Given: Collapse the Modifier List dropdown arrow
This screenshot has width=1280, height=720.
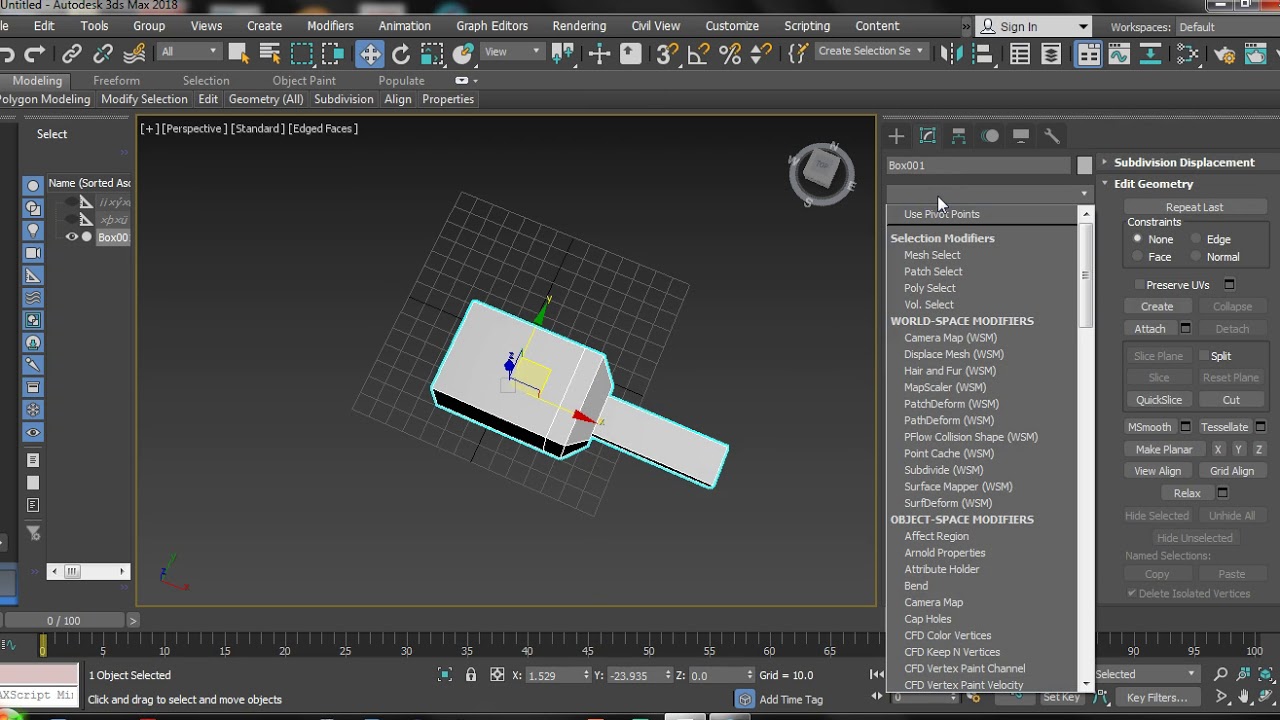Looking at the screenshot, I should tap(1084, 194).
